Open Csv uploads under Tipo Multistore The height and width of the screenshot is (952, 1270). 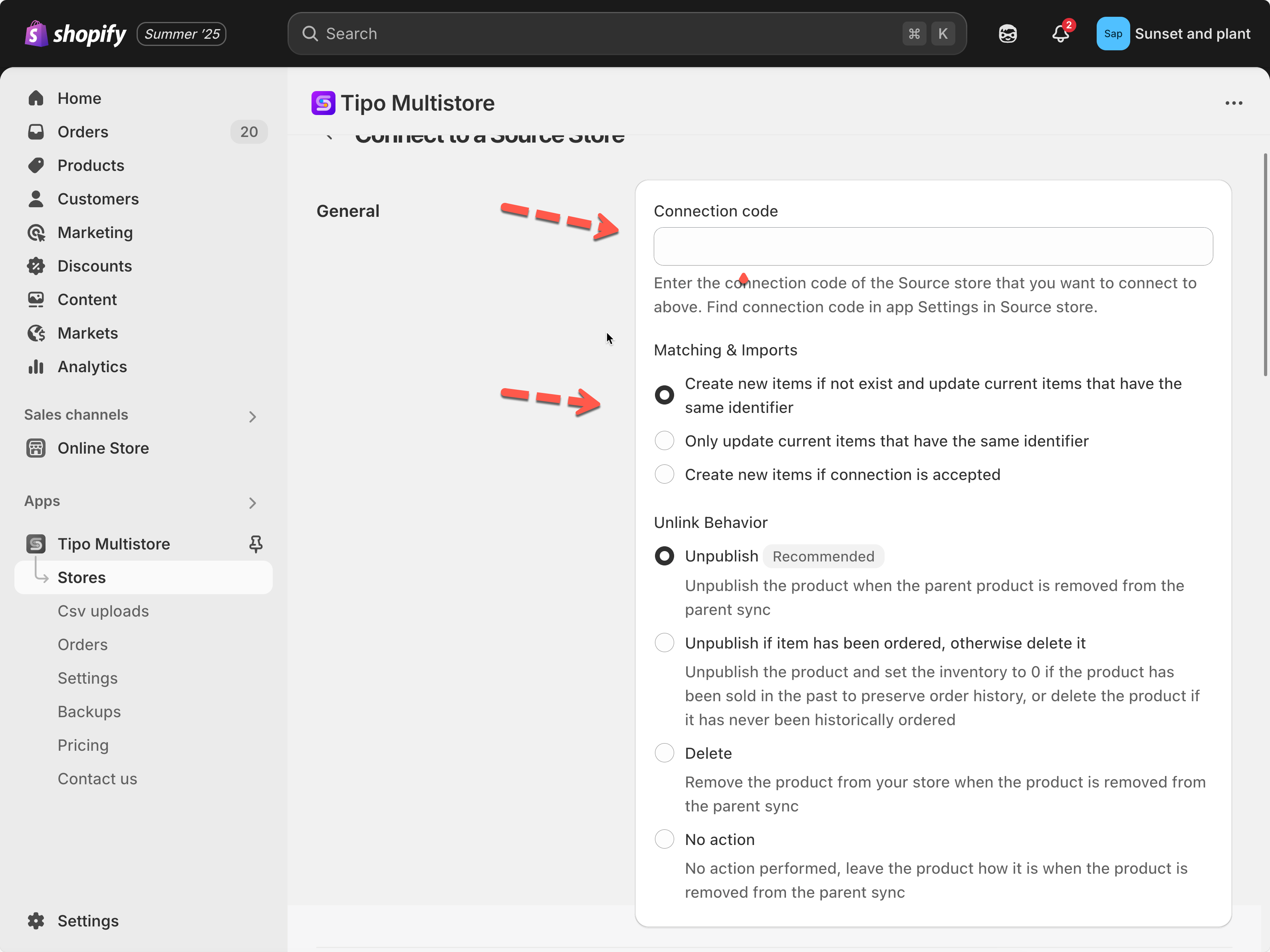point(103,611)
